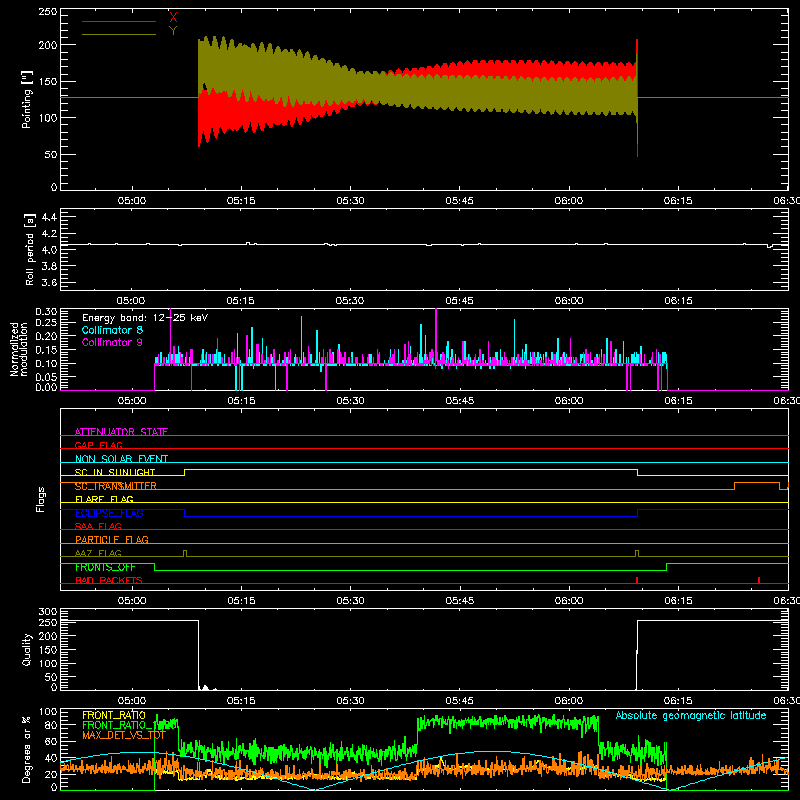Click the 'Roll period [s]' axis title
Image resolution: width=800 pixels, height=800 pixels.
coord(29,249)
